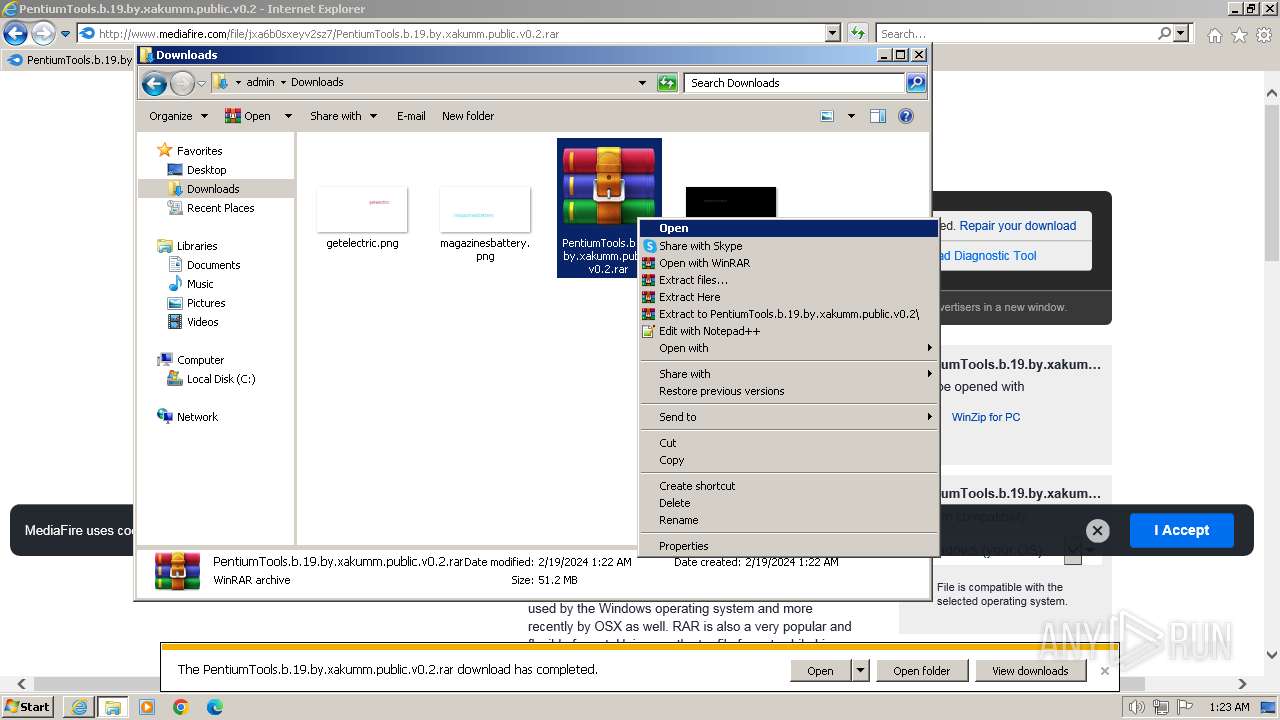This screenshot has height=720, width=1280.
Task: Choose Create shortcut
Action: (789, 486)
